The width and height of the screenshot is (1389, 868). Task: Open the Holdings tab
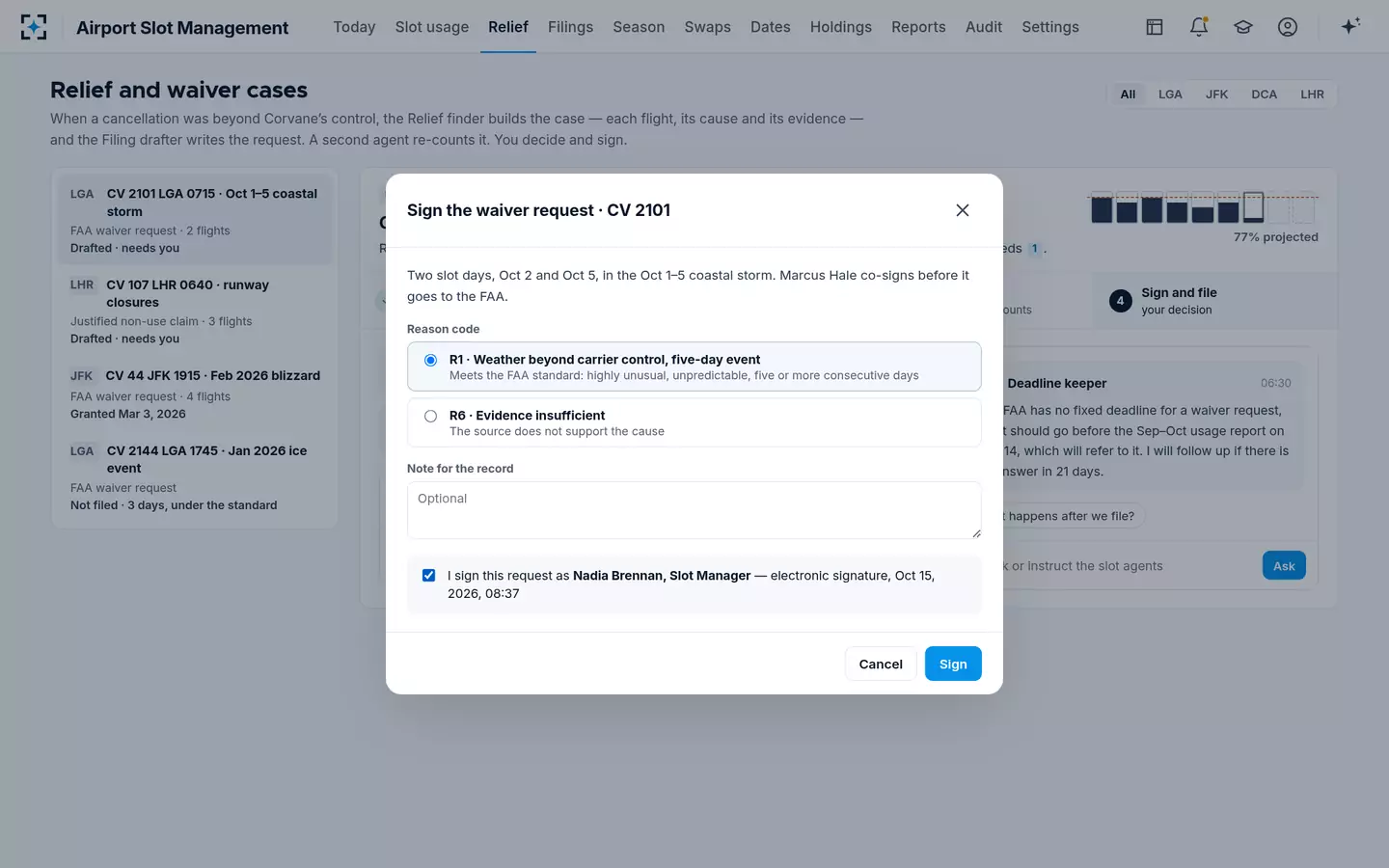[x=841, y=27]
